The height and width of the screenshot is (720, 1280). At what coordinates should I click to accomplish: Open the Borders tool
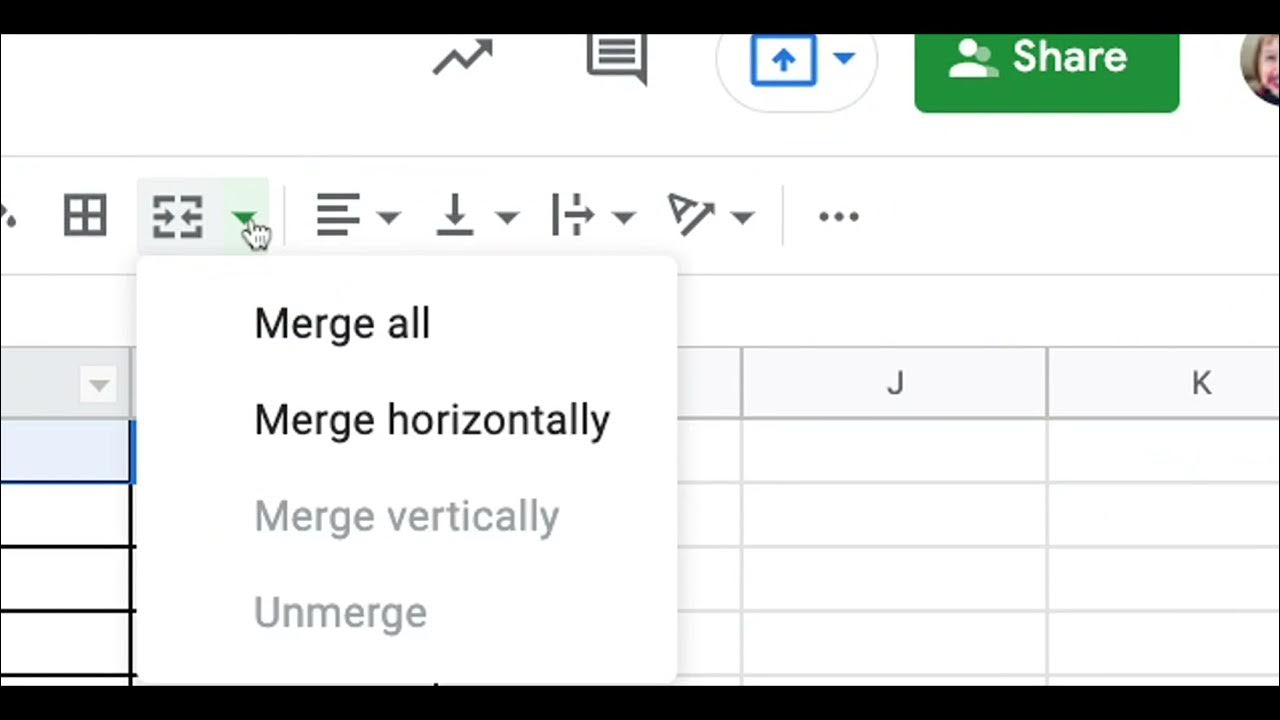[85, 216]
